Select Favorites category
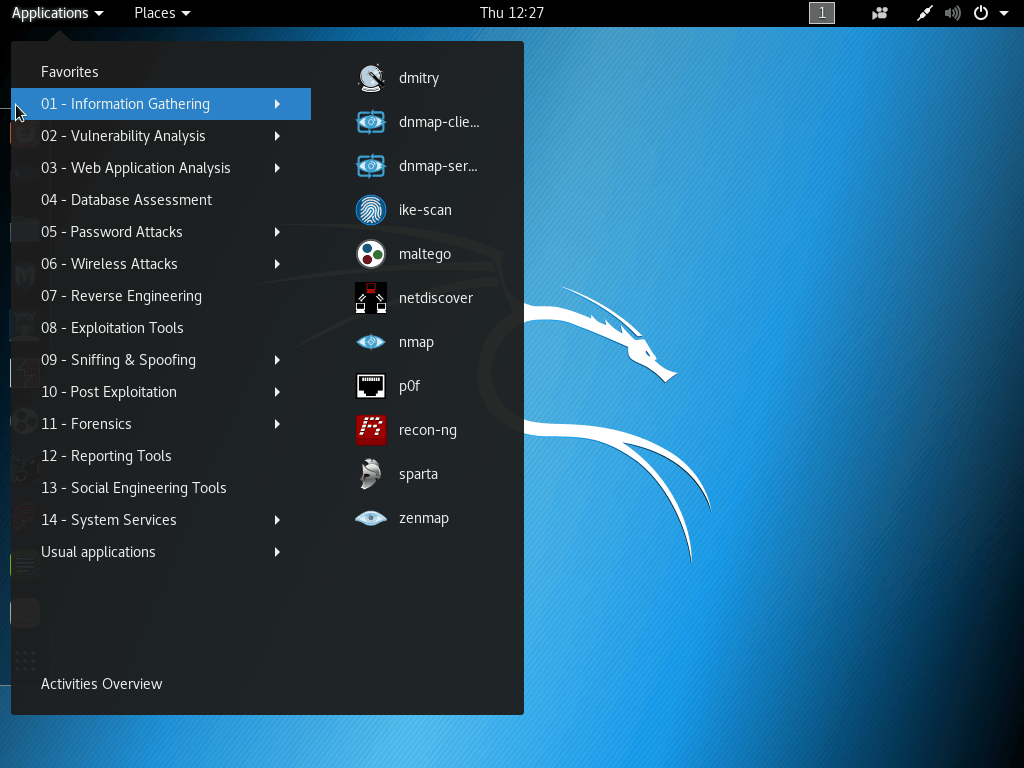 tap(70, 72)
